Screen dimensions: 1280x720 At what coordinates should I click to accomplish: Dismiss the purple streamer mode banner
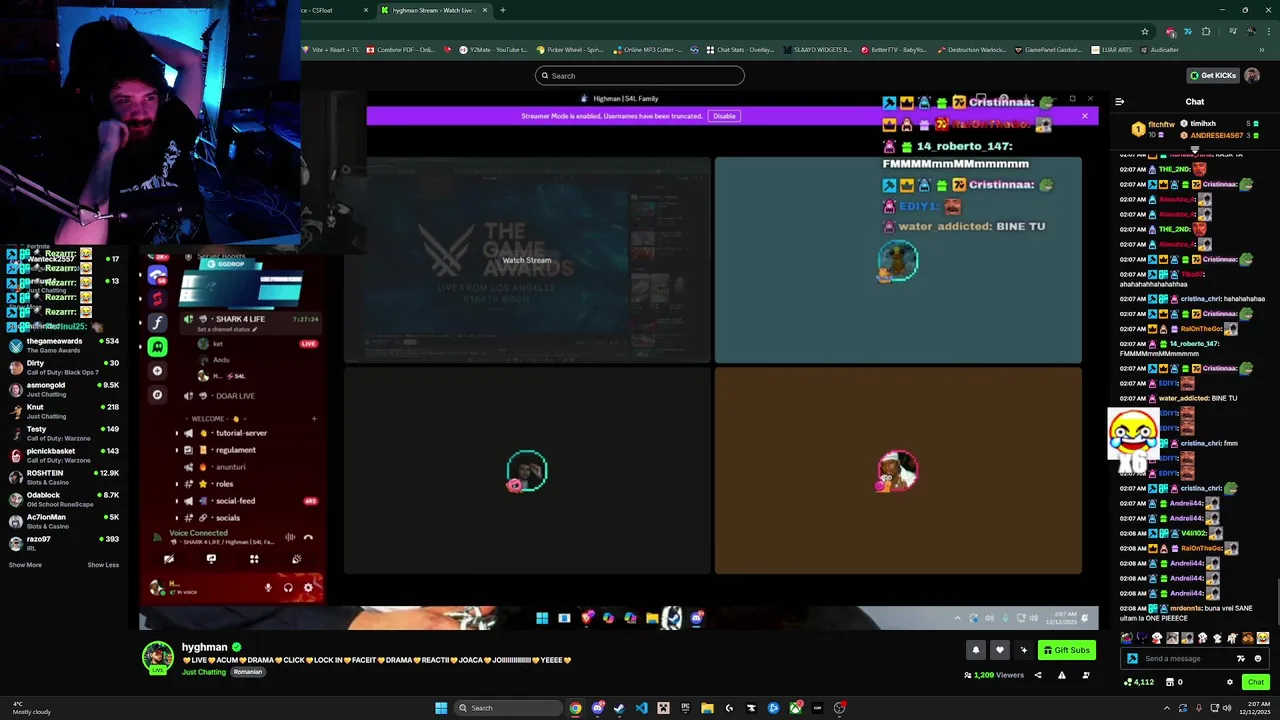(x=1084, y=116)
